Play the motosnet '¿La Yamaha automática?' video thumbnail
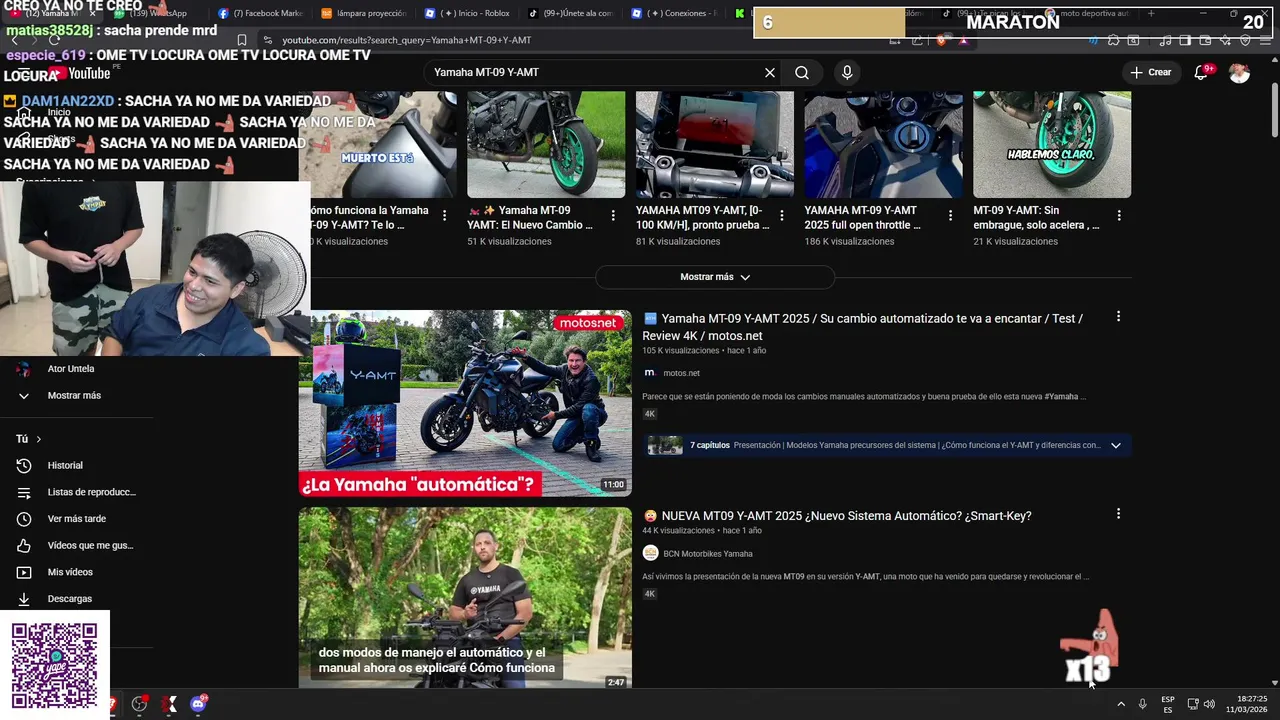Viewport: 1280px width, 720px height. point(465,403)
